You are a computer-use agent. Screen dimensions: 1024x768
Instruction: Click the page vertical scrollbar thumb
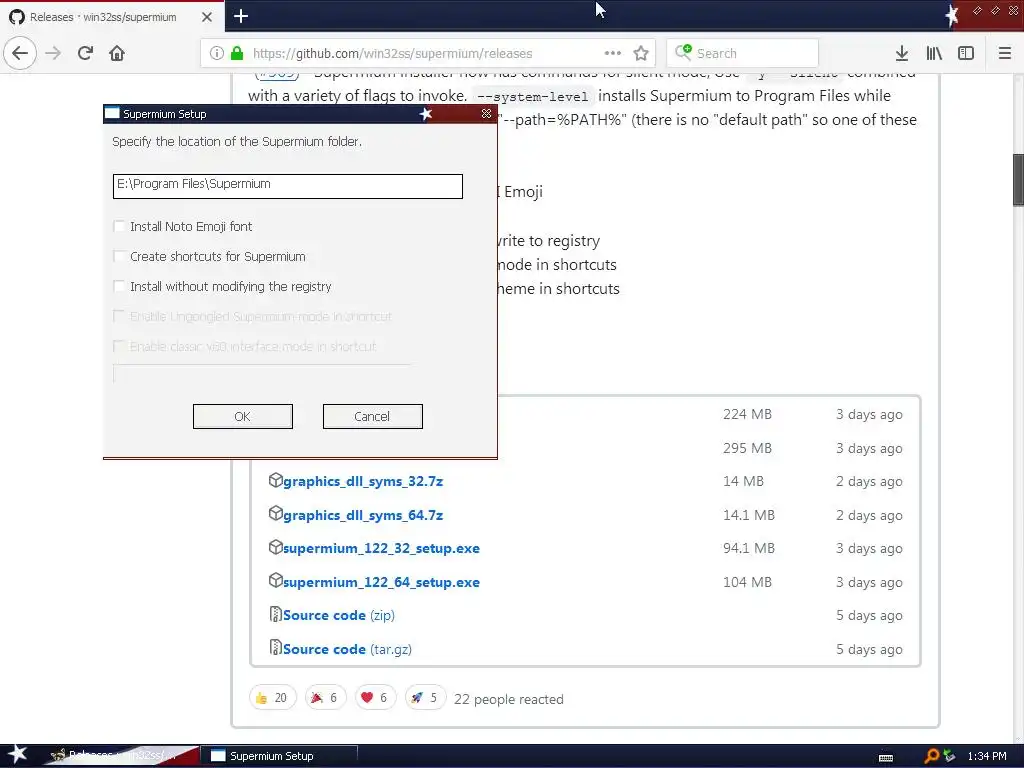point(1018,180)
